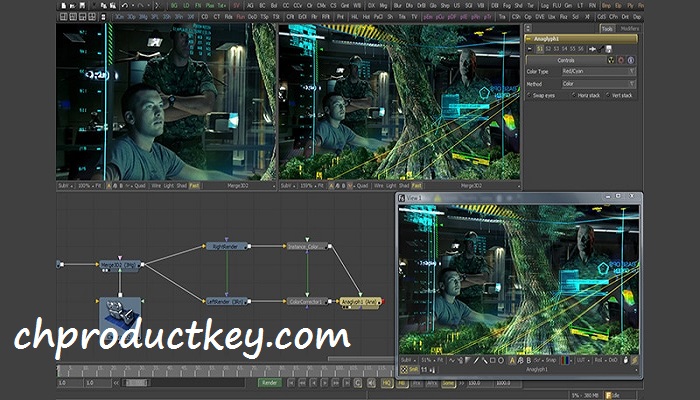Click the RoI button in View 1
Viewport: 700px width, 400px height.
pos(598,360)
